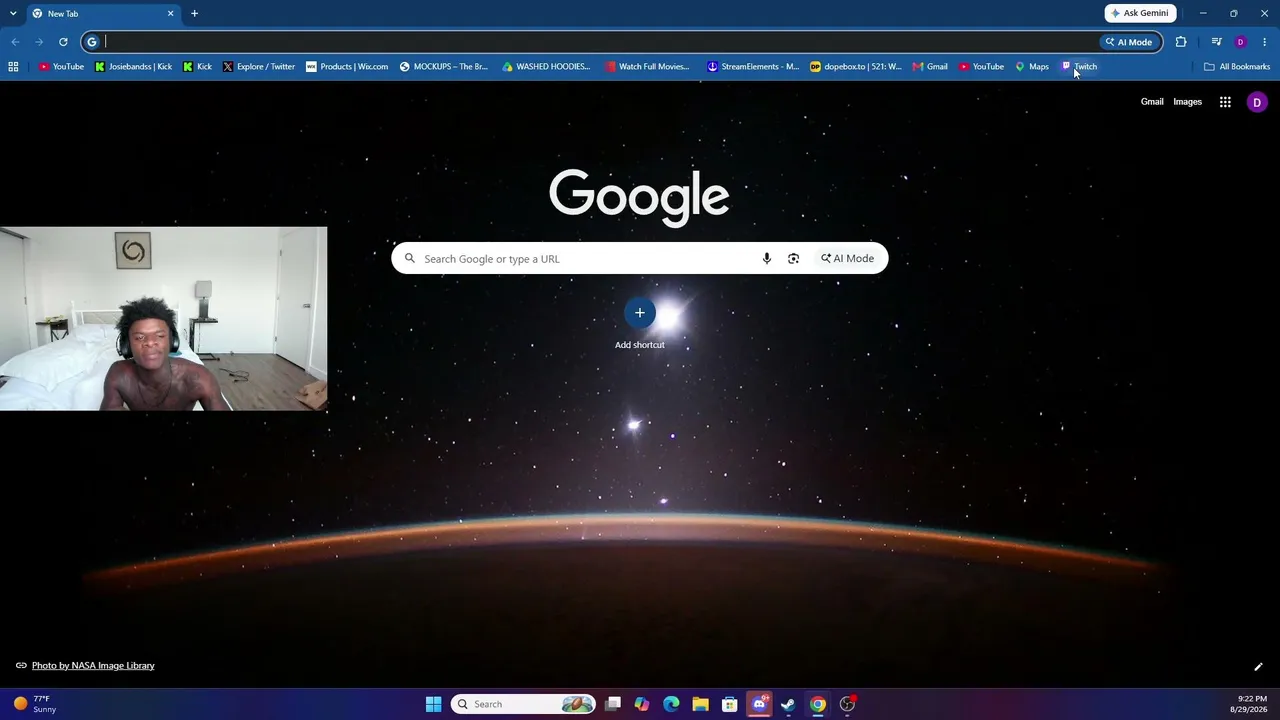Click the Google logo

pos(639,197)
